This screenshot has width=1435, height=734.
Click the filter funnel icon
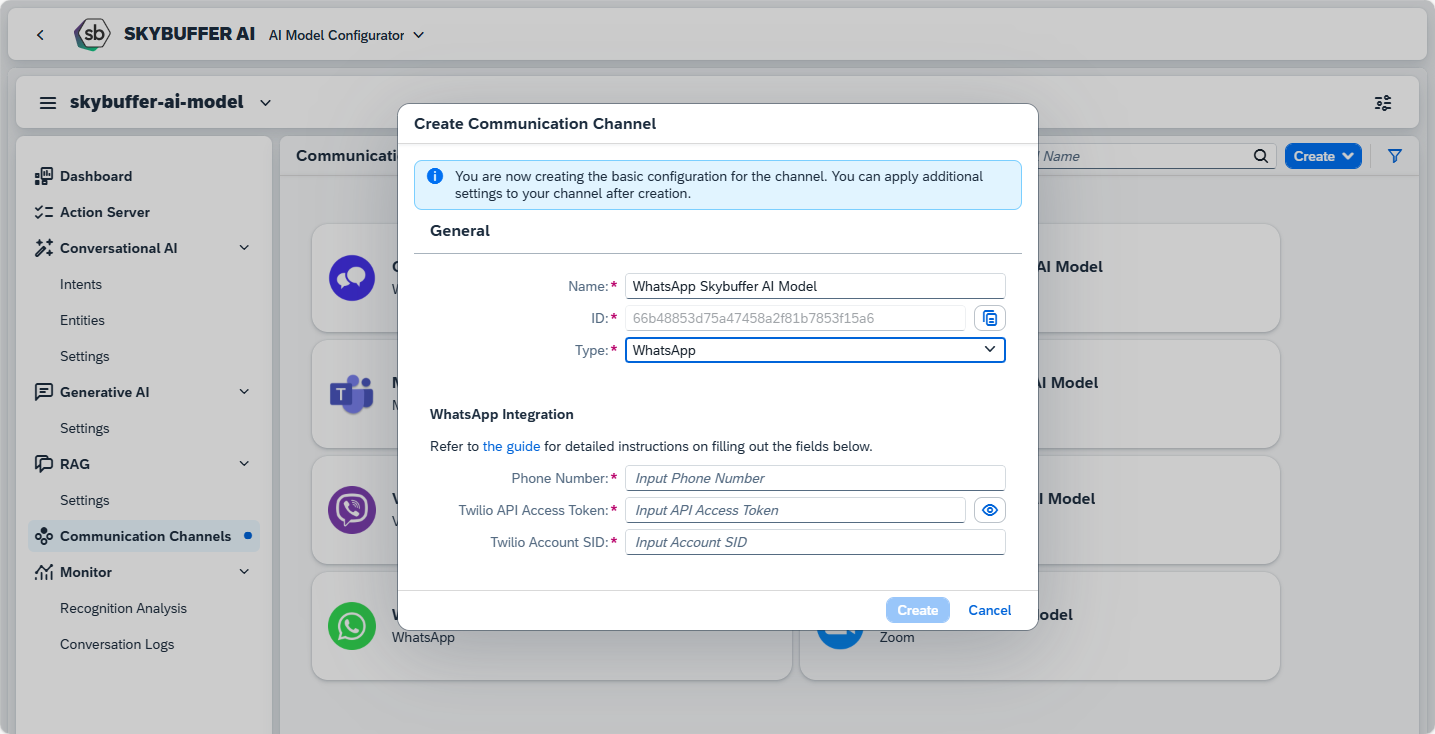[1395, 156]
